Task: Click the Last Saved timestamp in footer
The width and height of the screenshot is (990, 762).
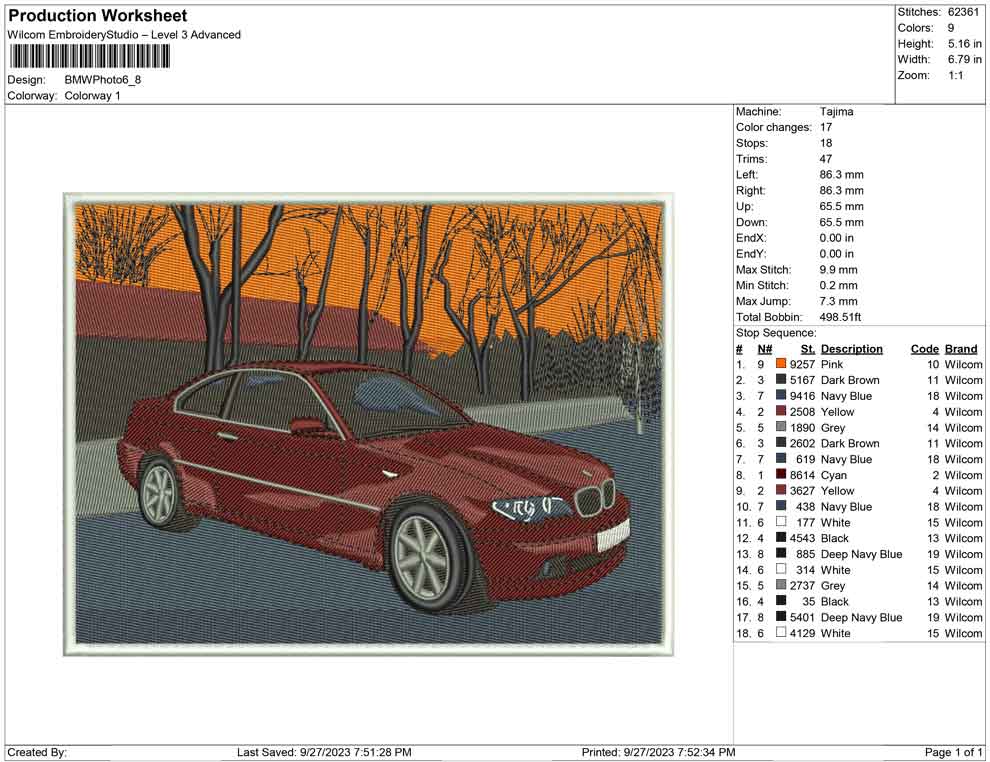Action: point(325,752)
